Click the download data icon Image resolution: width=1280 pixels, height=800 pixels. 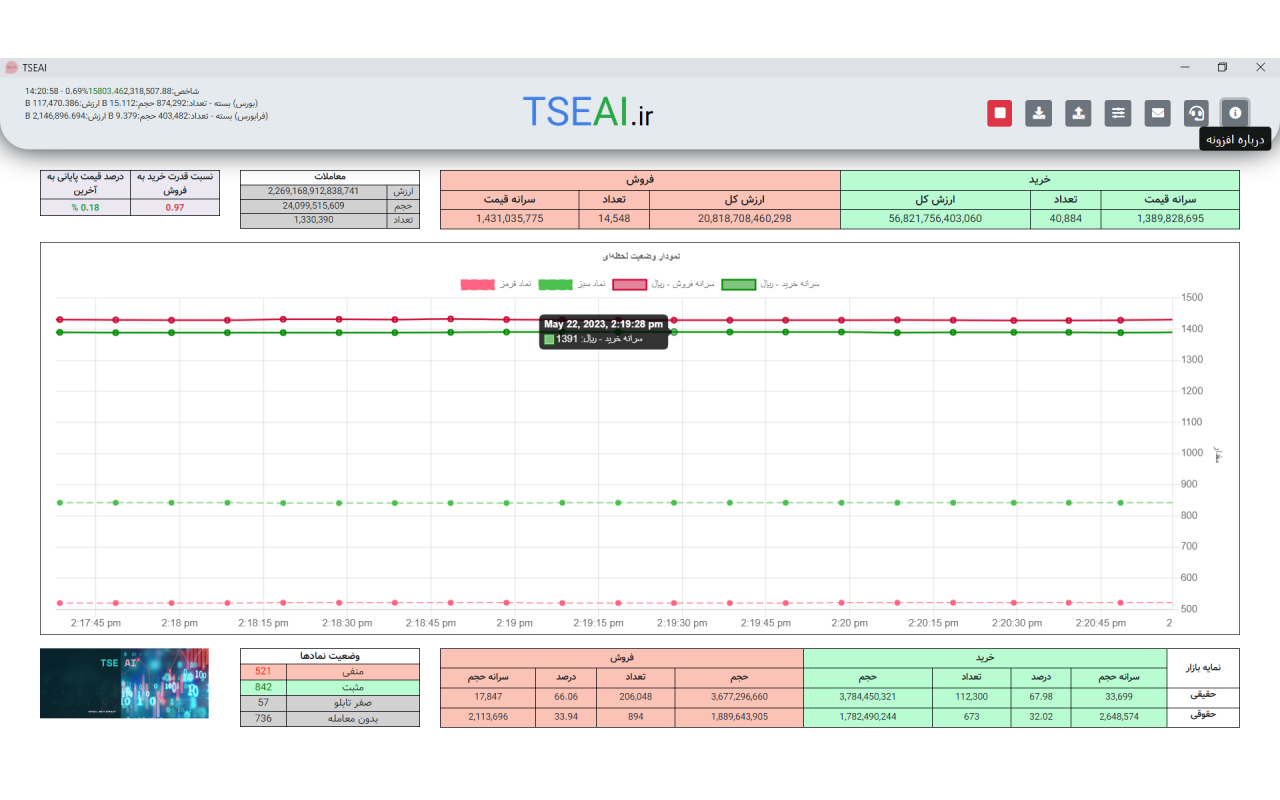coord(1039,113)
